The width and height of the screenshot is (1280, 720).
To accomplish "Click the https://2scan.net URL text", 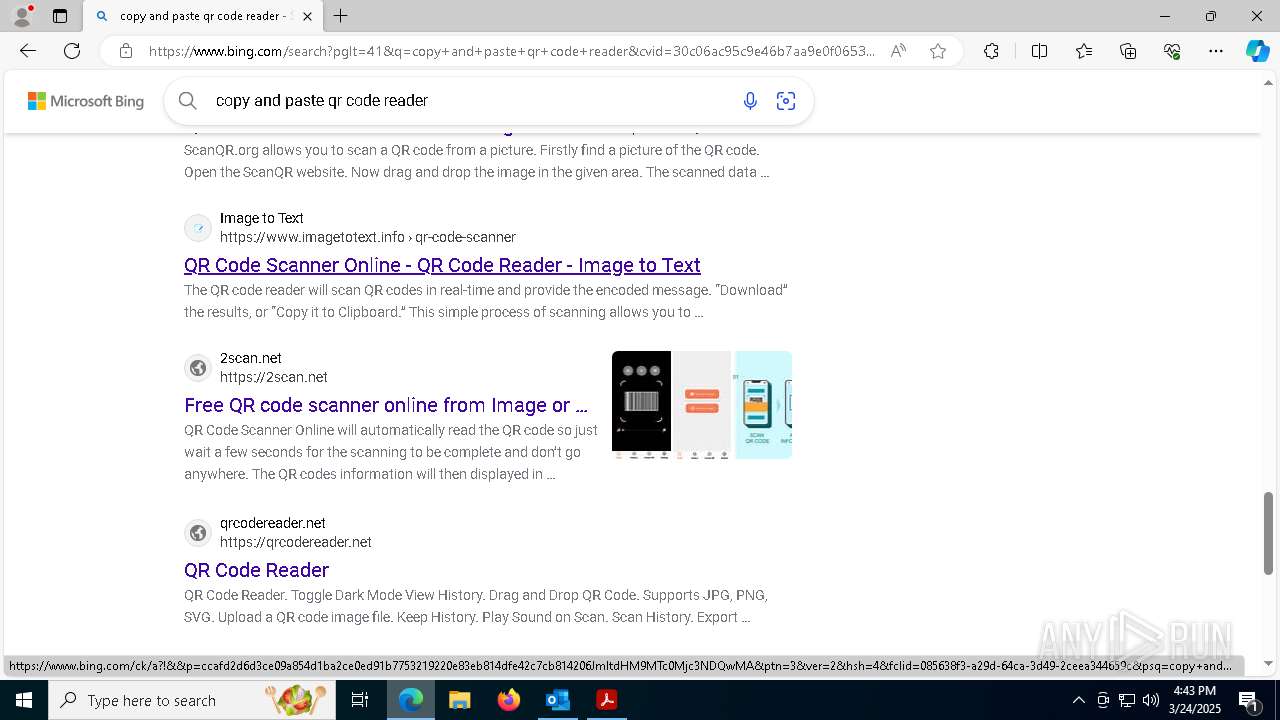I will (x=274, y=377).
